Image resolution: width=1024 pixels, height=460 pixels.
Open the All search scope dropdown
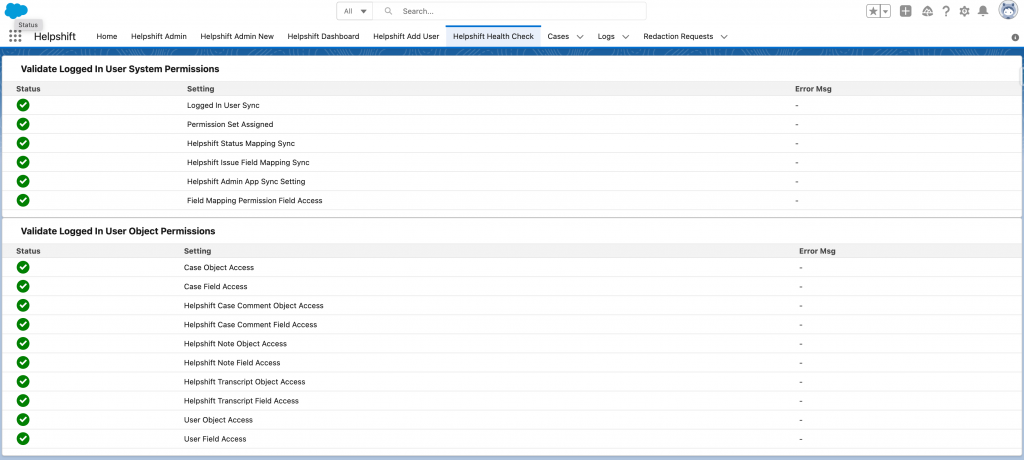(x=355, y=11)
